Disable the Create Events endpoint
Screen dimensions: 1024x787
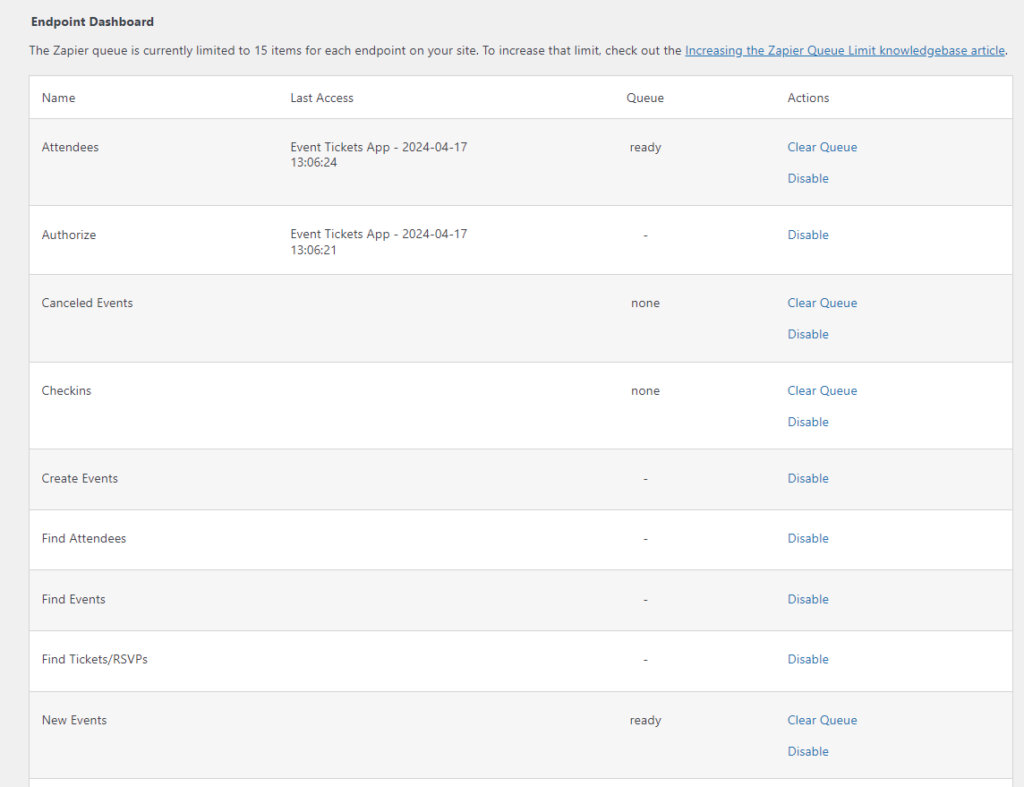point(808,478)
